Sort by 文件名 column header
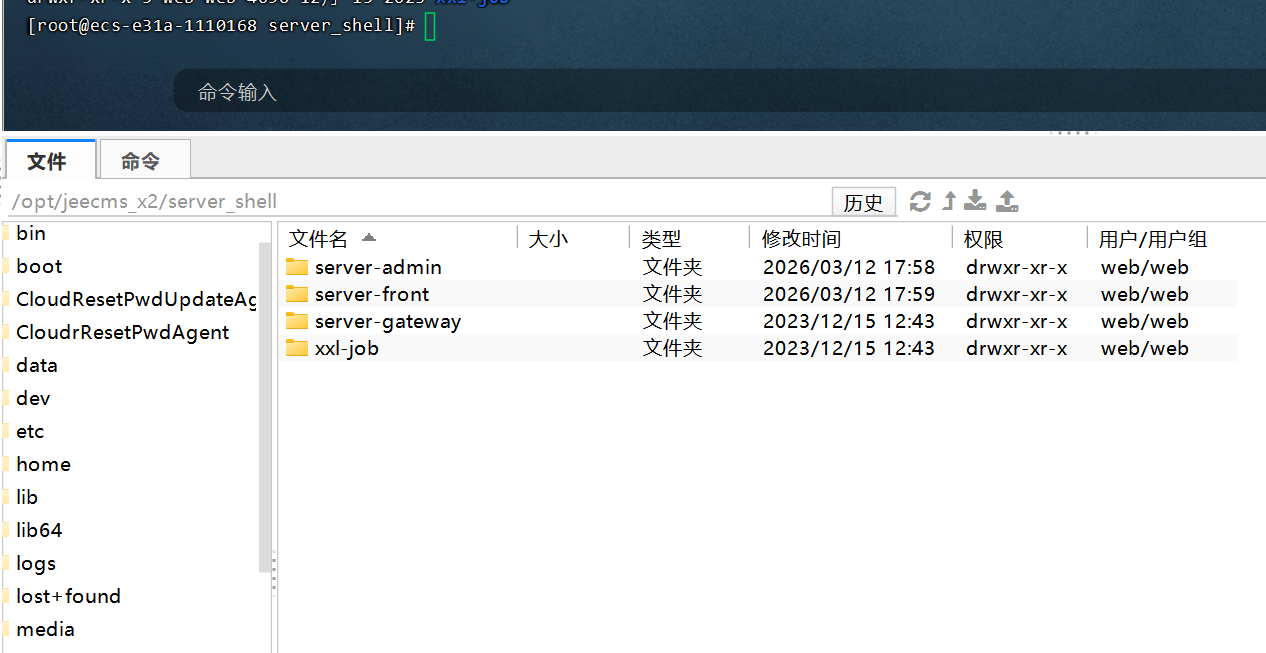The width and height of the screenshot is (1266, 653). click(x=319, y=239)
